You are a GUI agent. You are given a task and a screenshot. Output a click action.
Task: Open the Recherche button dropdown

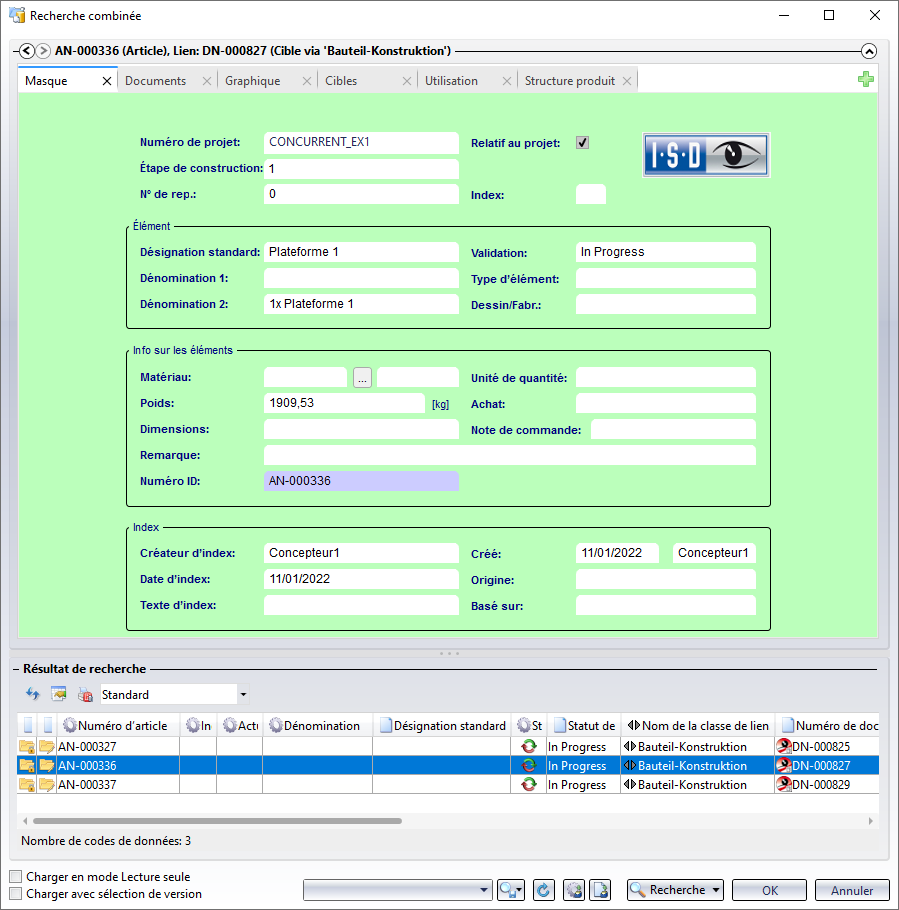click(716, 890)
